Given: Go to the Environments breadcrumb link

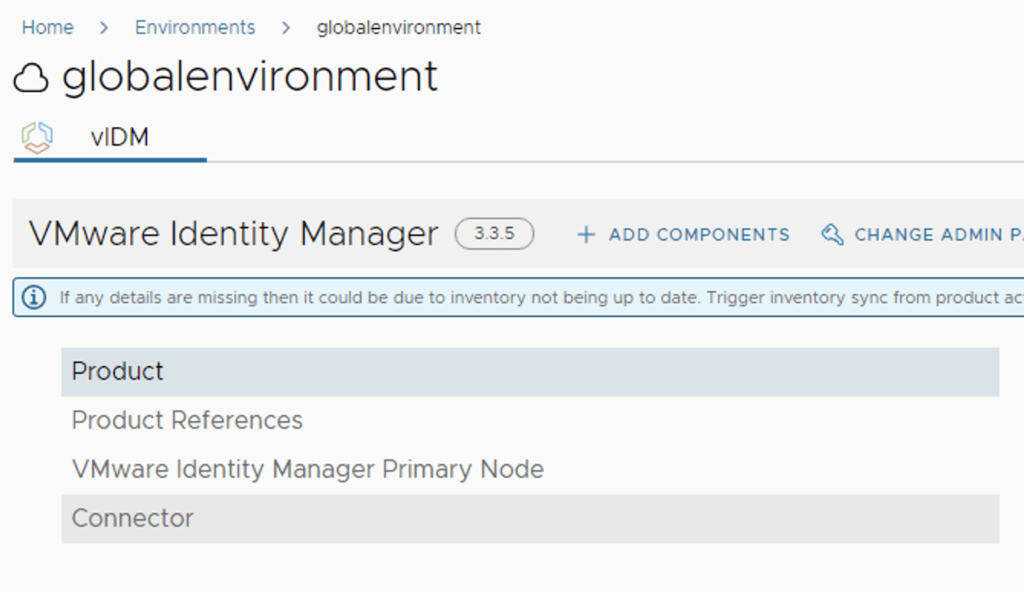Looking at the screenshot, I should pyautogui.click(x=195, y=28).
